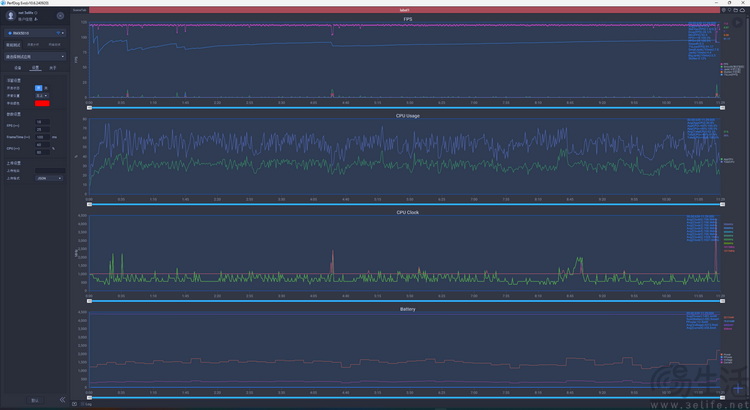The width and height of the screenshot is (750, 410).
Task: Click the CPU threshold field showing 80
Action: click(x=42, y=152)
